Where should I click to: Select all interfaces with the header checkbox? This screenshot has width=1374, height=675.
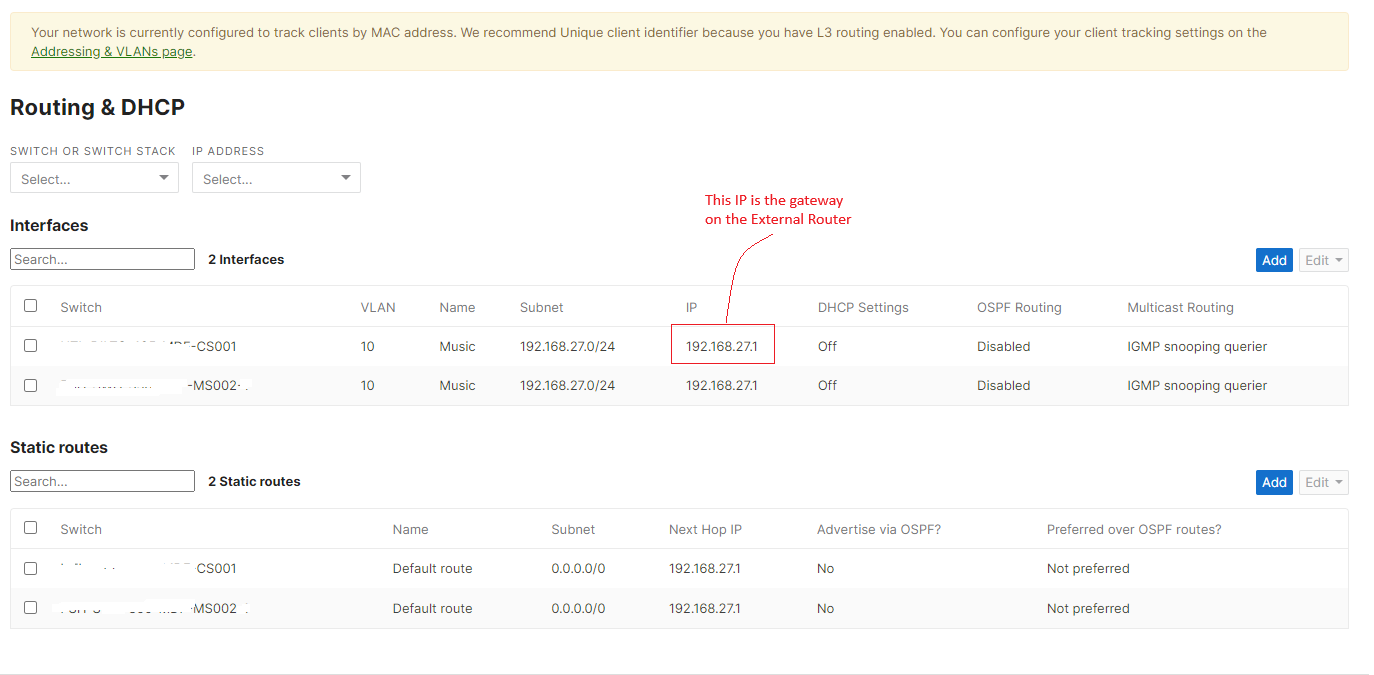tap(30, 305)
